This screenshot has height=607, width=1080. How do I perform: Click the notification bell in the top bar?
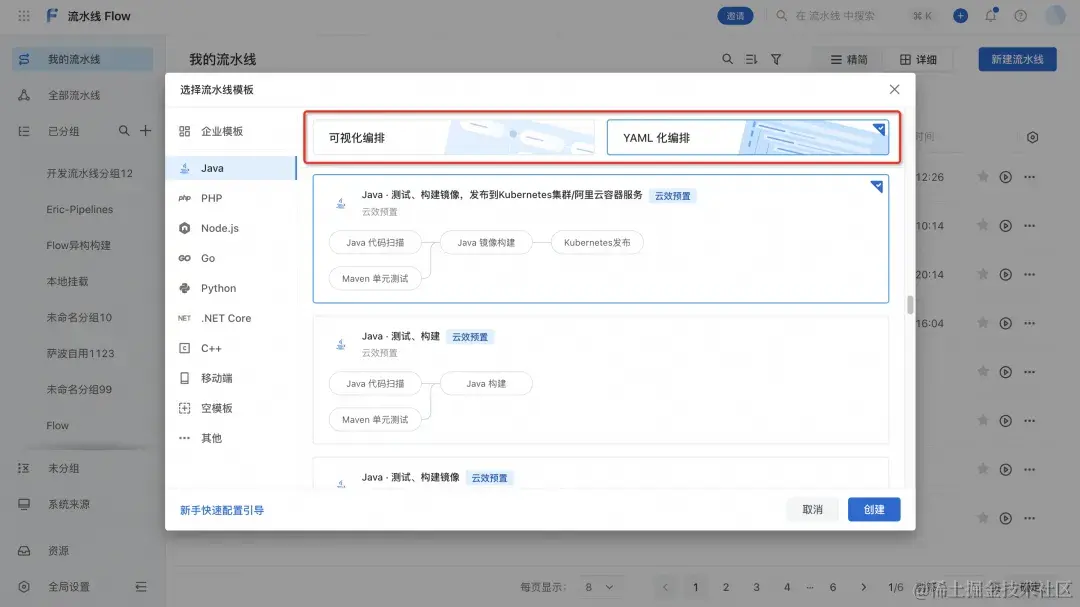point(990,15)
